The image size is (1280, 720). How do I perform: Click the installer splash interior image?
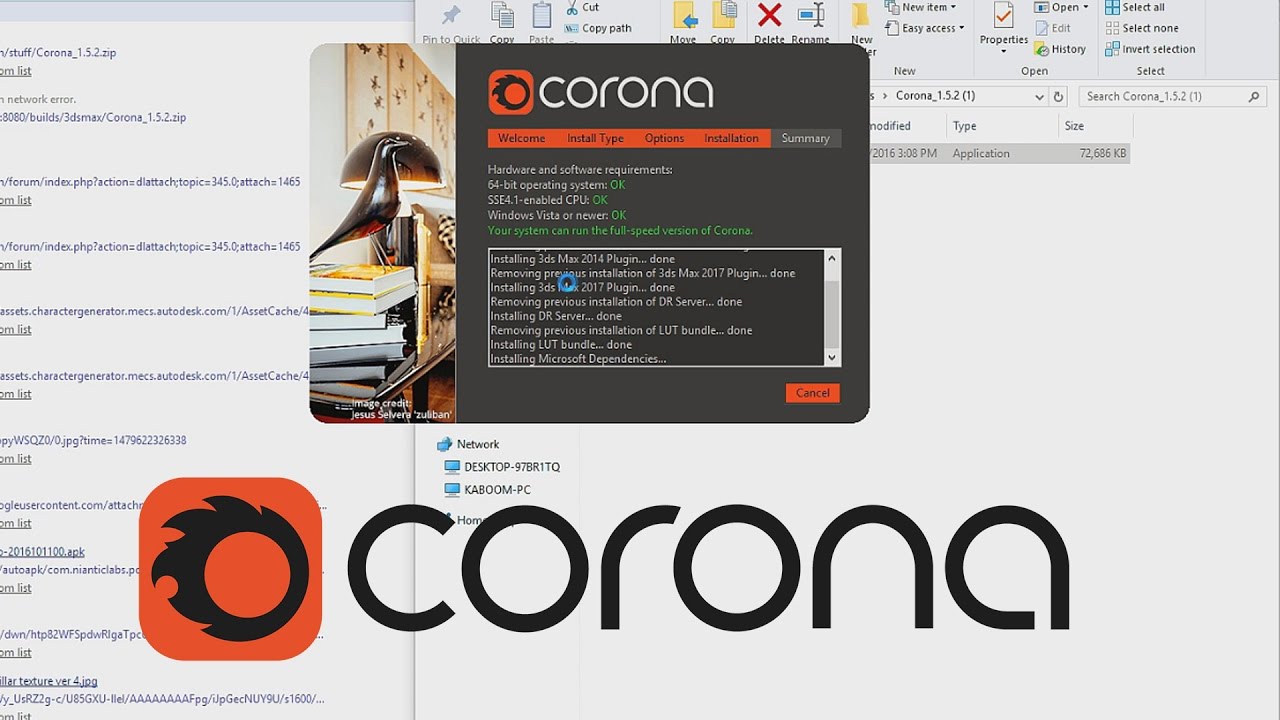click(x=382, y=233)
